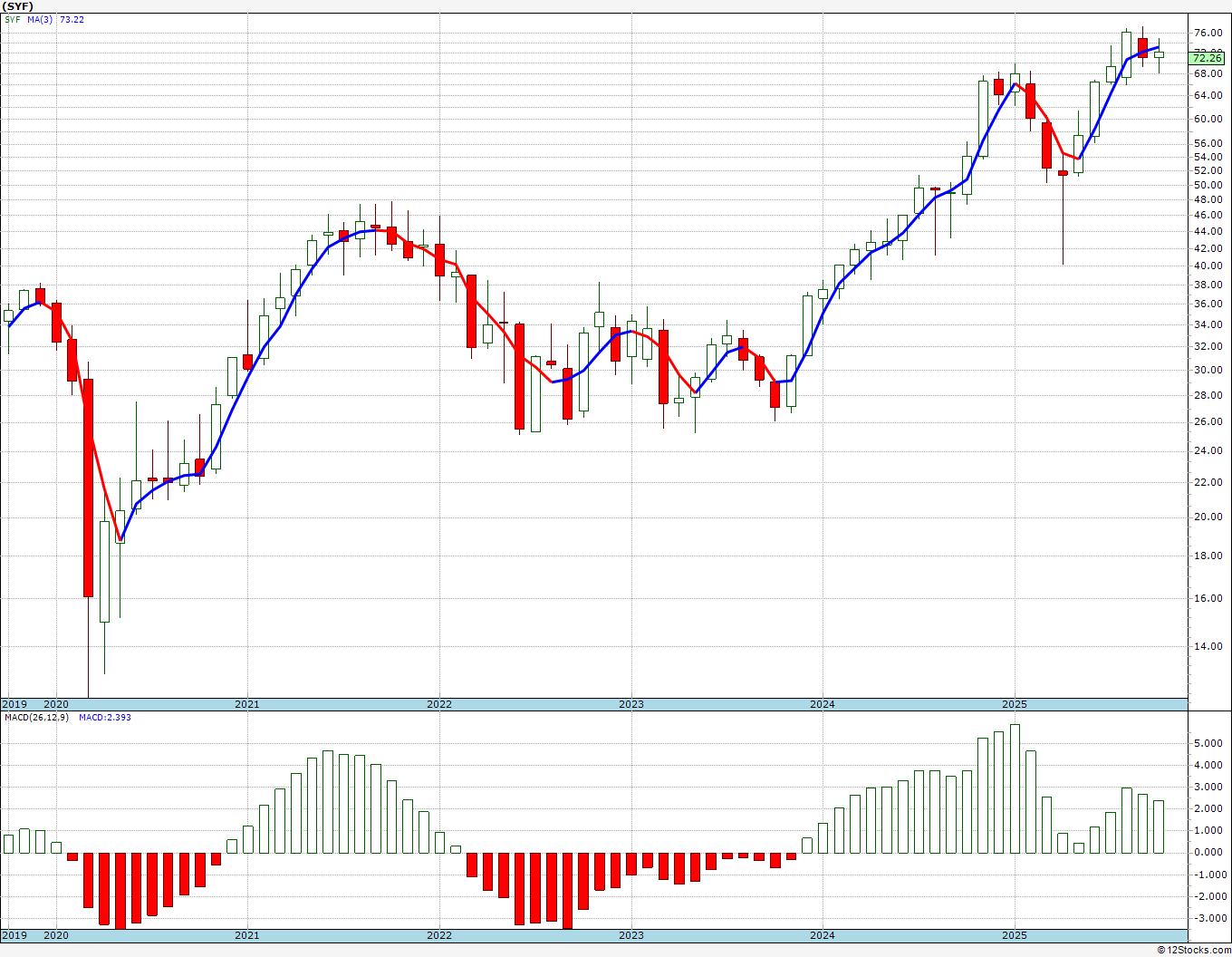Select the 52.00 price axis label
The width and height of the screenshot is (1232, 957).
[x=1208, y=170]
